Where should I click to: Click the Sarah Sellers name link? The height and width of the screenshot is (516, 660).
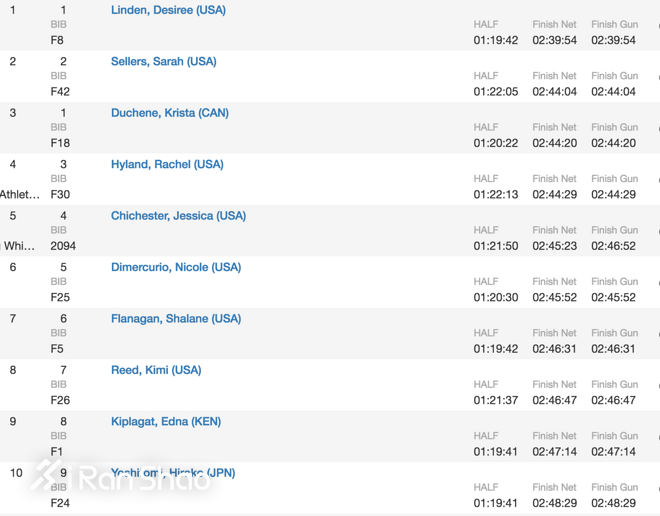[163, 61]
